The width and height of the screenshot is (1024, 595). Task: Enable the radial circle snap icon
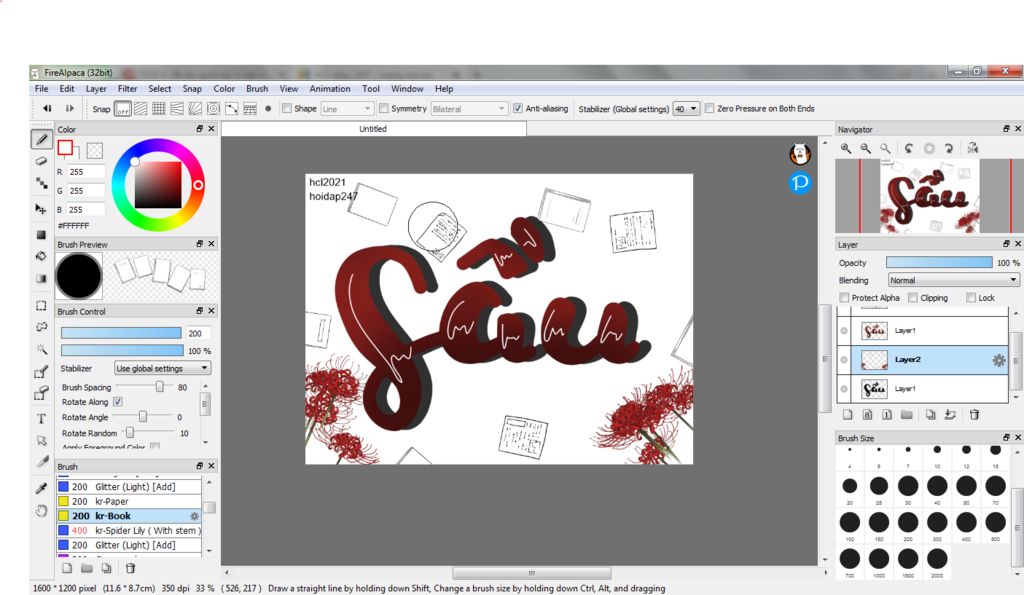point(214,109)
